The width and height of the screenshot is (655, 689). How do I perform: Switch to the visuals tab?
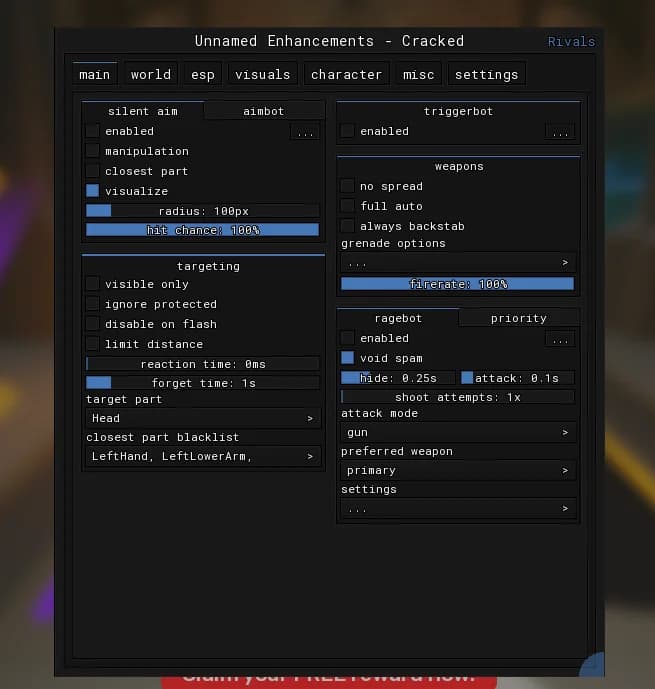coord(263,74)
